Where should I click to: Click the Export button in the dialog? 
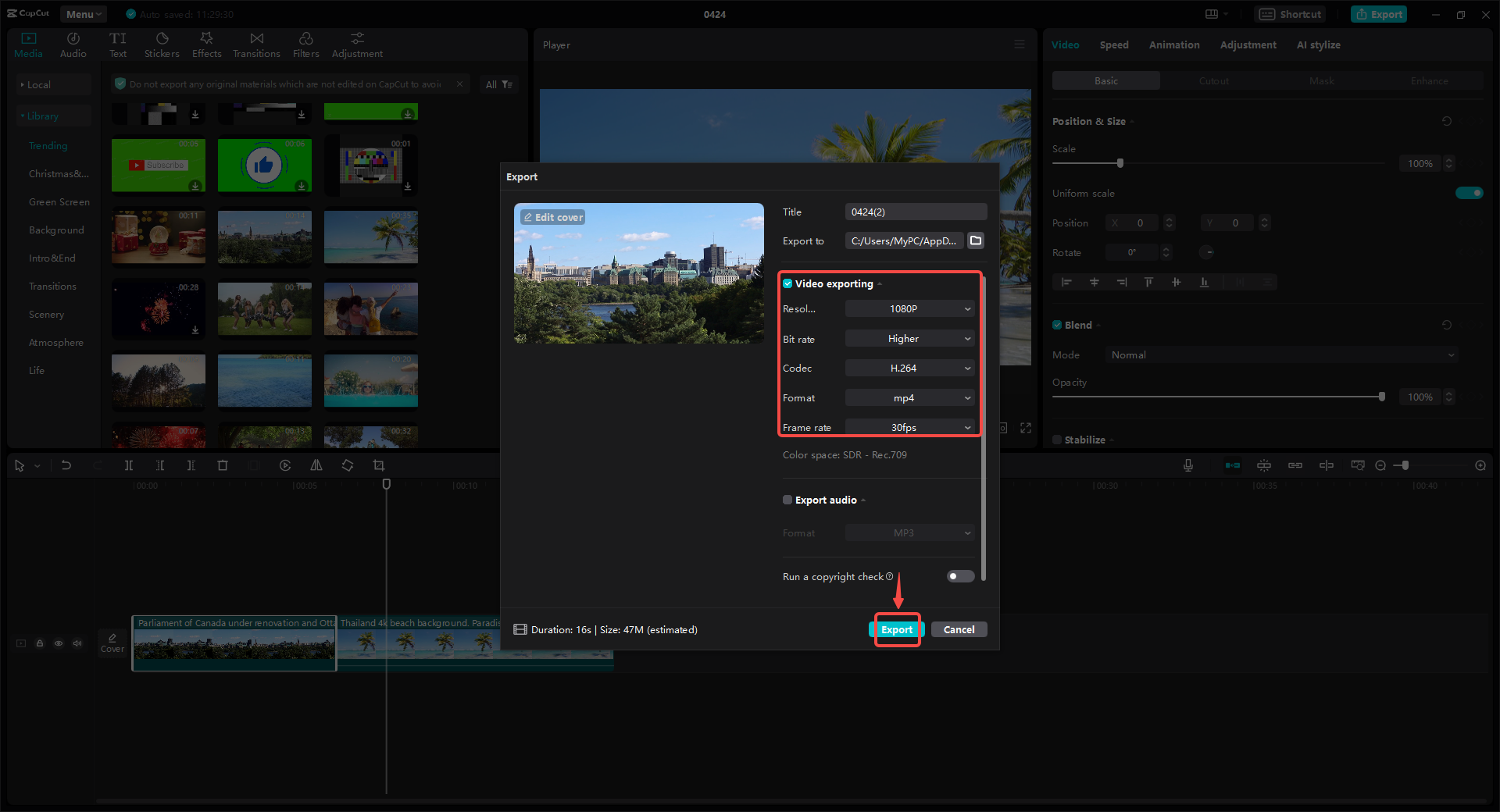[x=896, y=629]
